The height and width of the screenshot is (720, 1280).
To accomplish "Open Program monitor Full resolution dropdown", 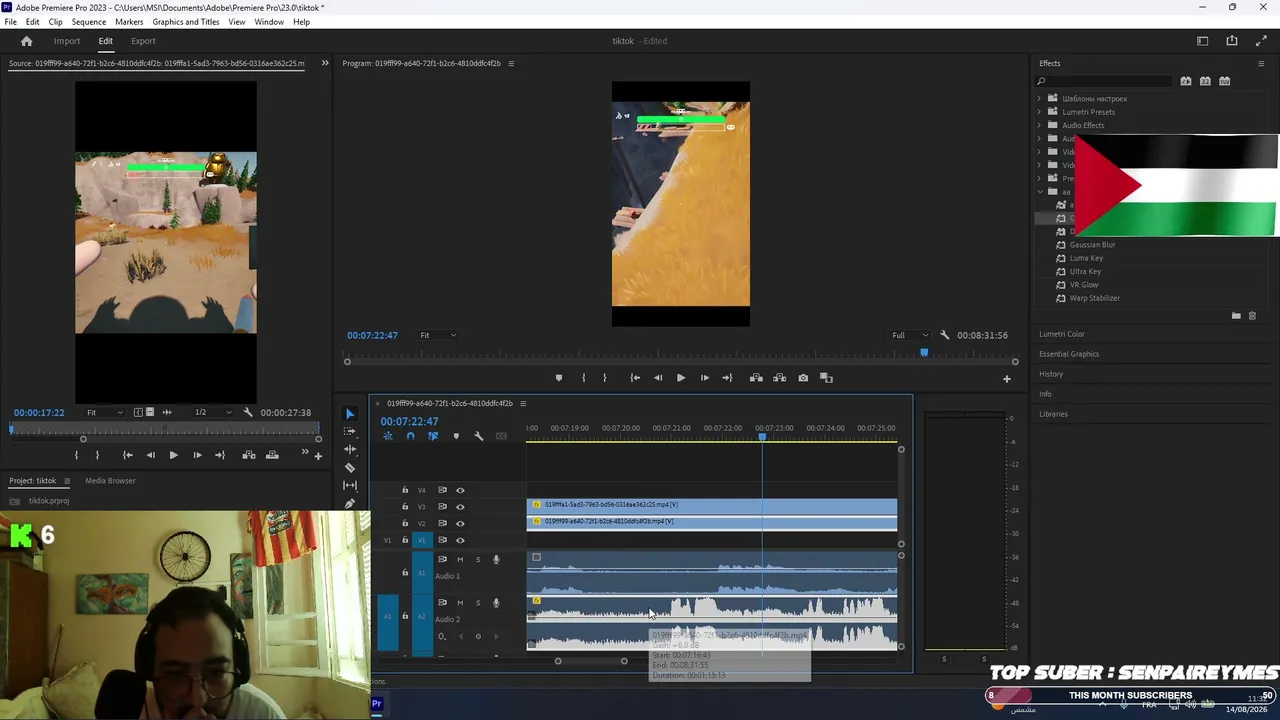I will (x=910, y=335).
